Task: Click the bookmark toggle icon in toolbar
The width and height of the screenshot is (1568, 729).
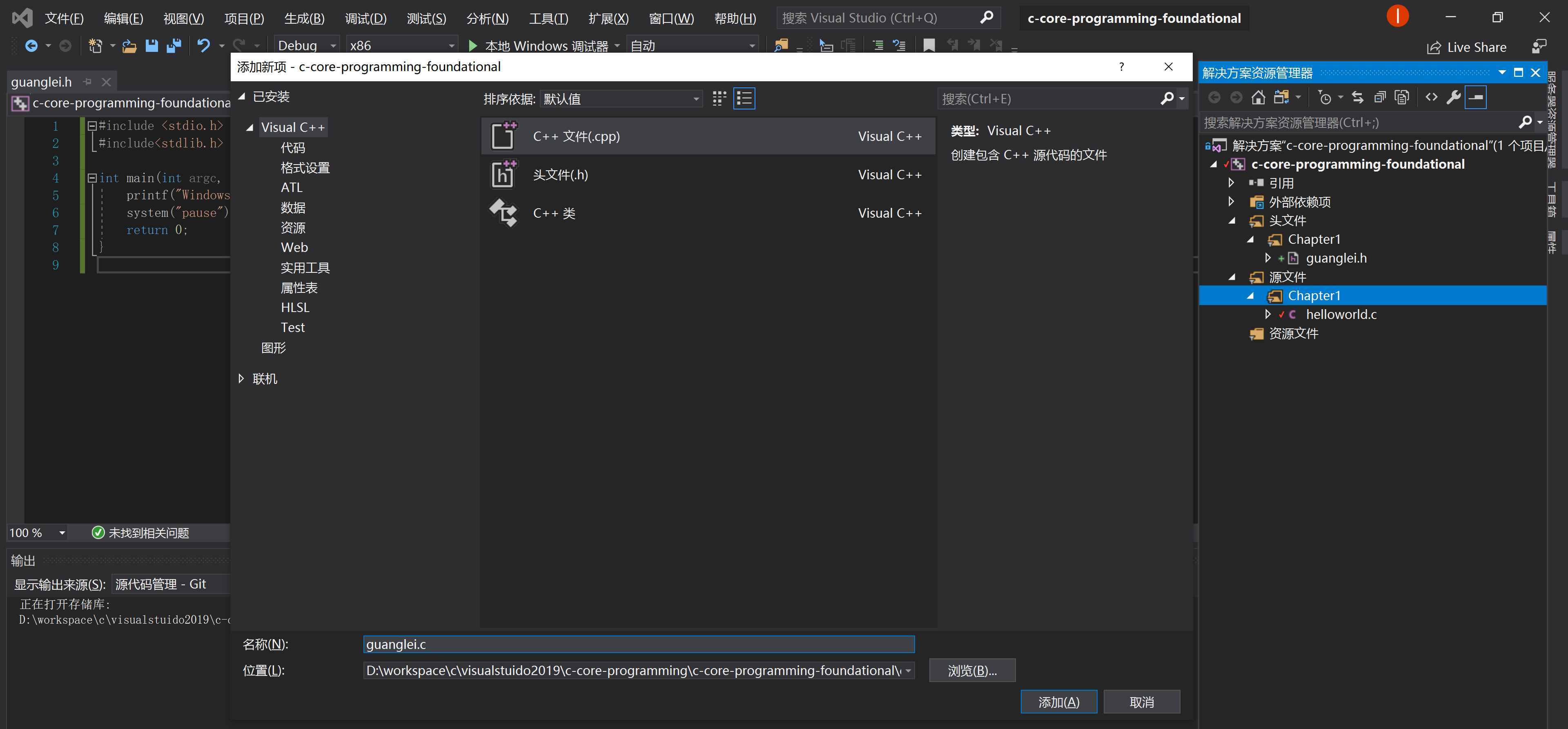Action: tap(929, 46)
